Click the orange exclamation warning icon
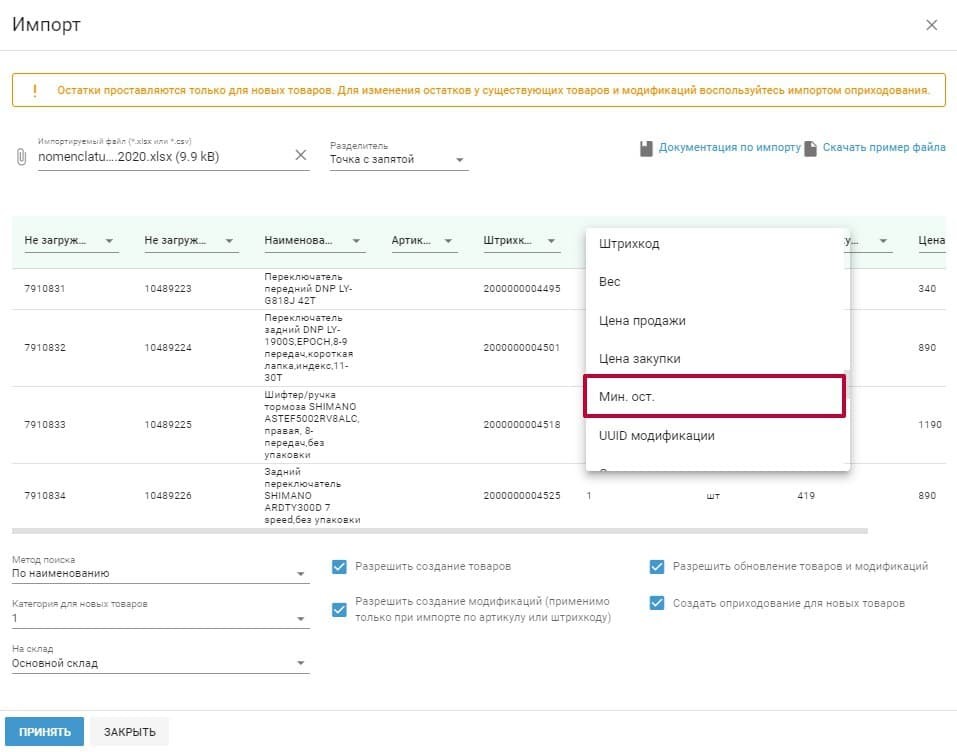 [x=35, y=90]
